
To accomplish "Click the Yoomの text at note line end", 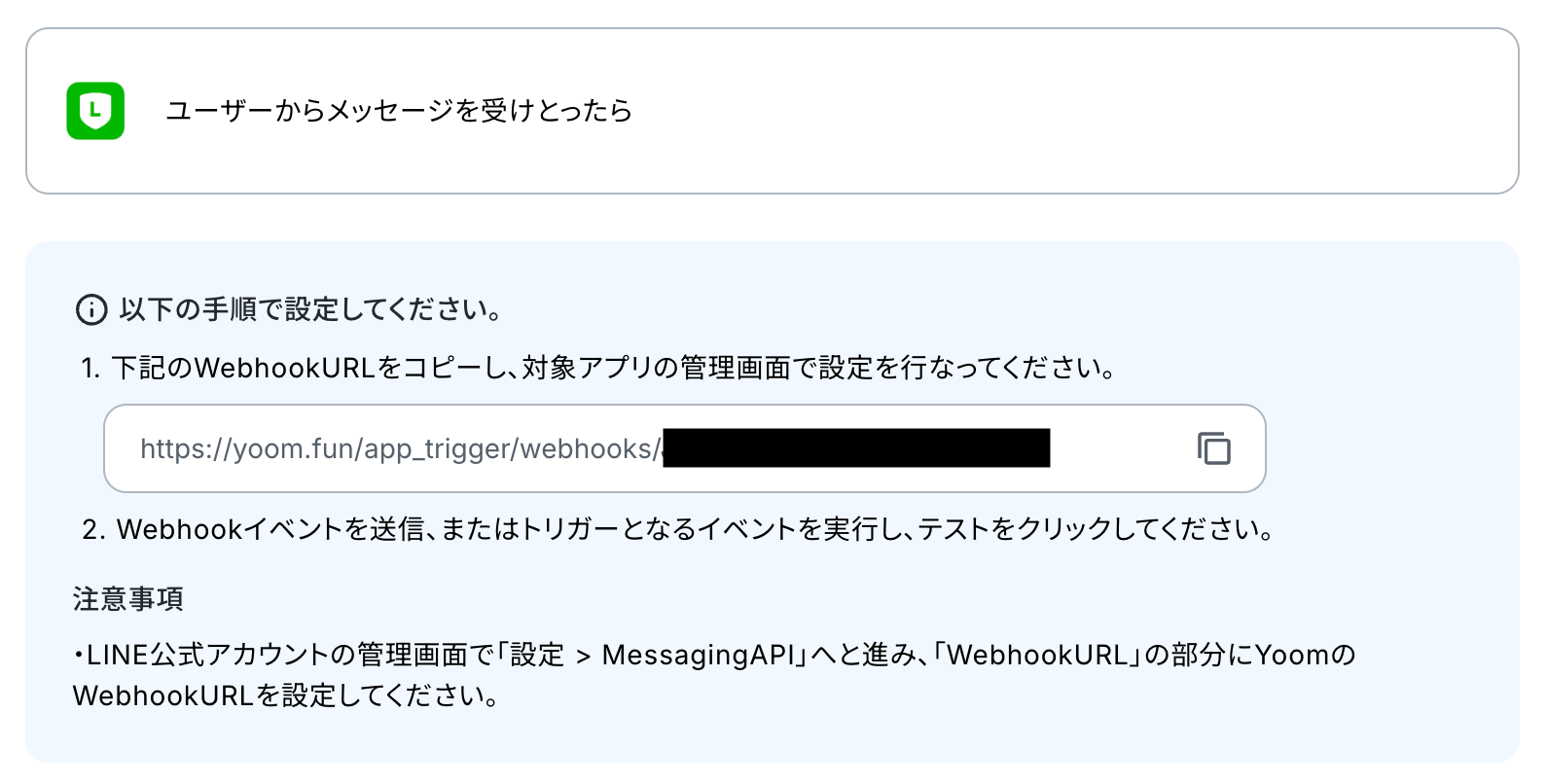I will (x=1306, y=655).
